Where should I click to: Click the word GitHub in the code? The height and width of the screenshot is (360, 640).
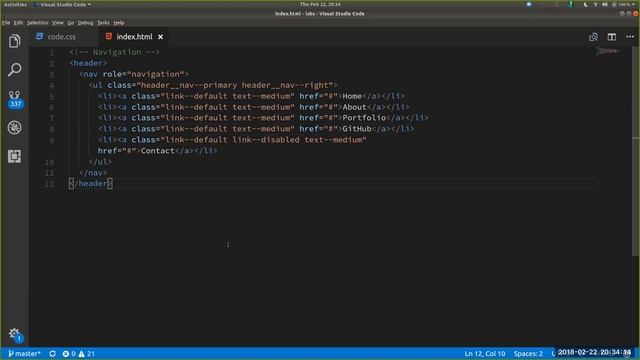coord(357,129)
